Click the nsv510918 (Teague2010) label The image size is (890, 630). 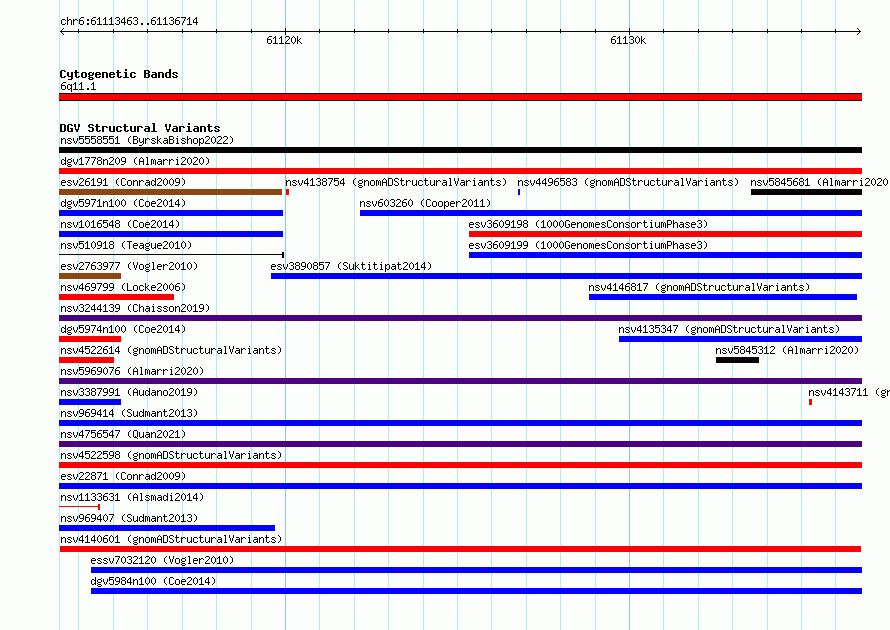click(x=126, y=245)
